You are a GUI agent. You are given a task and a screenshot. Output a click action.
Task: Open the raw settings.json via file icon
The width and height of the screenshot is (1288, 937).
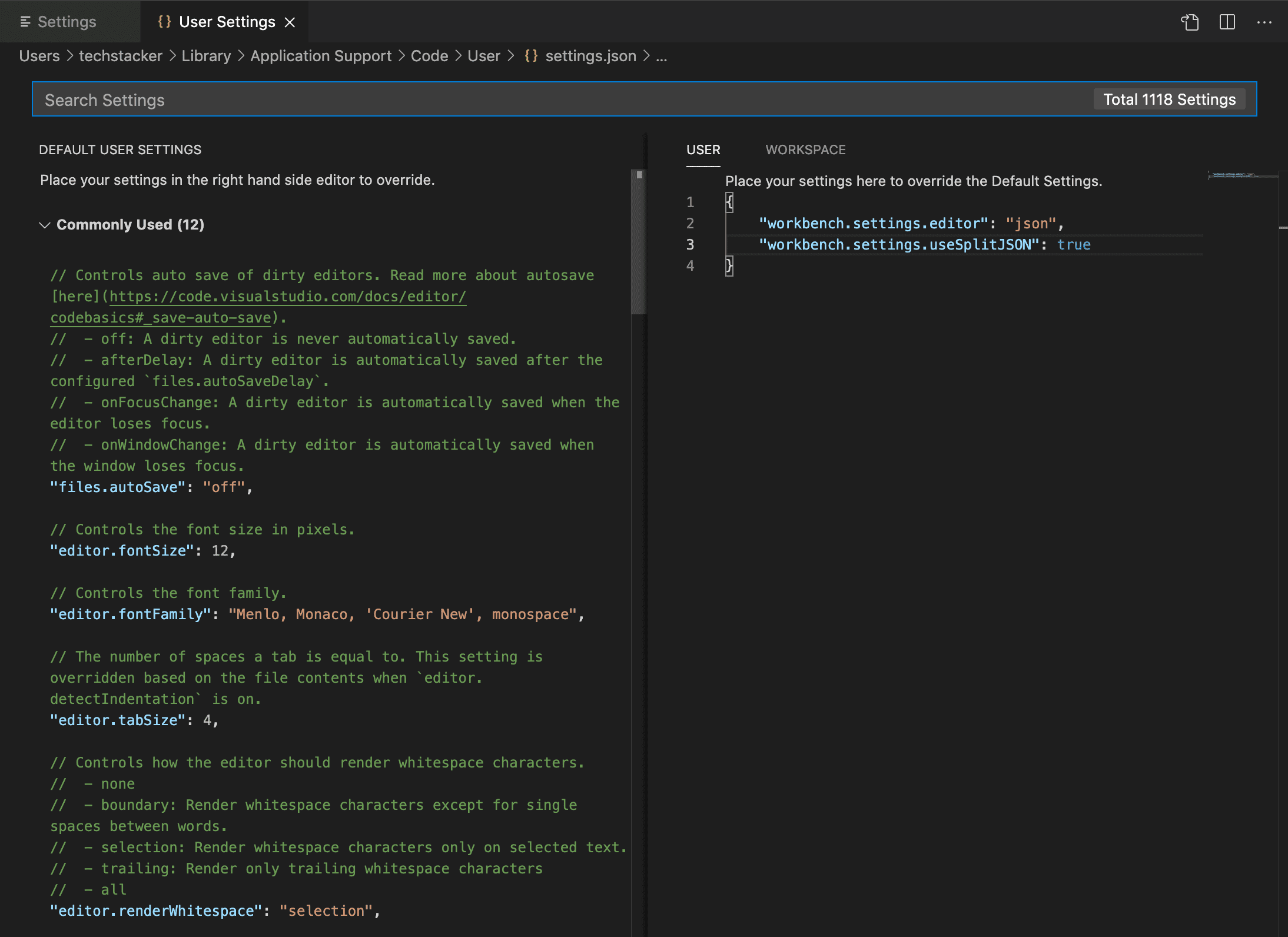1190,22
